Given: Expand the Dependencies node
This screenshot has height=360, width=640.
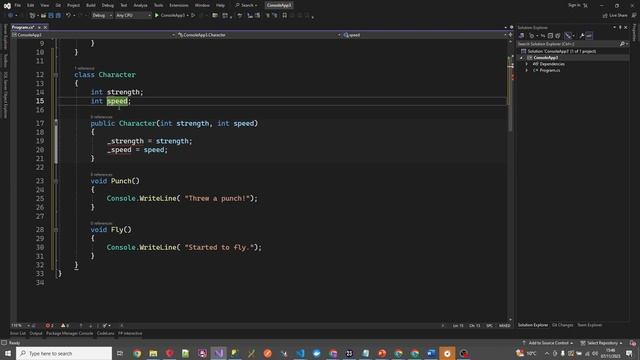Looking at the screenshot, I should point(527,64).
